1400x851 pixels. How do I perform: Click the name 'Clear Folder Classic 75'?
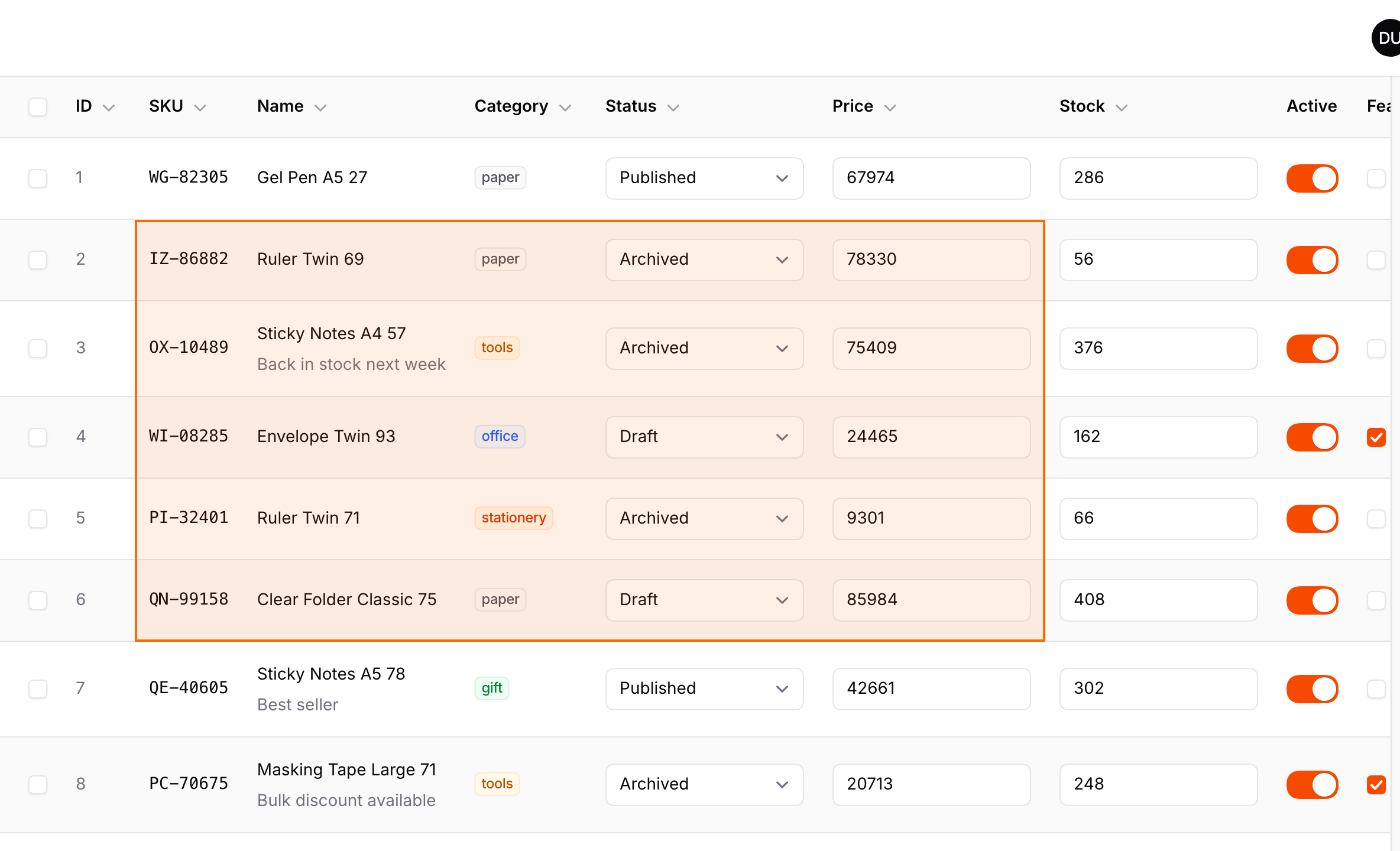coord(346,599)
